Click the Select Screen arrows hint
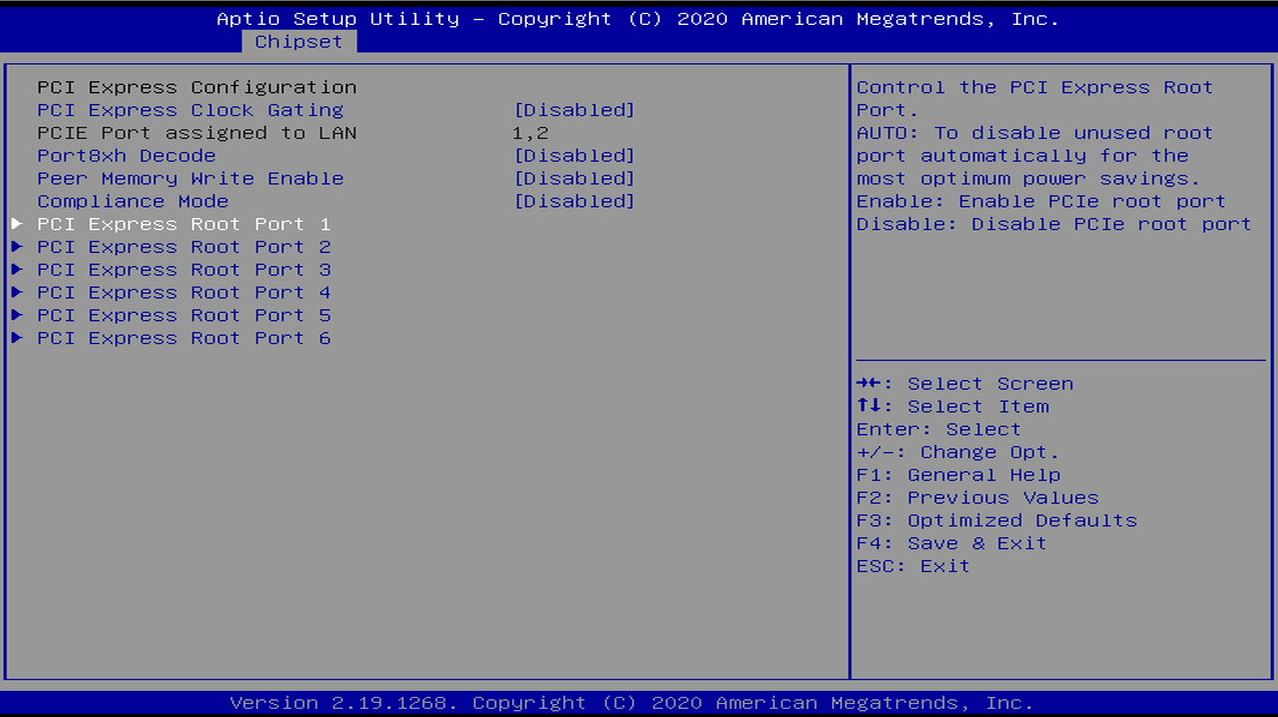1278x717 pixels. click(x=965, y=384)
